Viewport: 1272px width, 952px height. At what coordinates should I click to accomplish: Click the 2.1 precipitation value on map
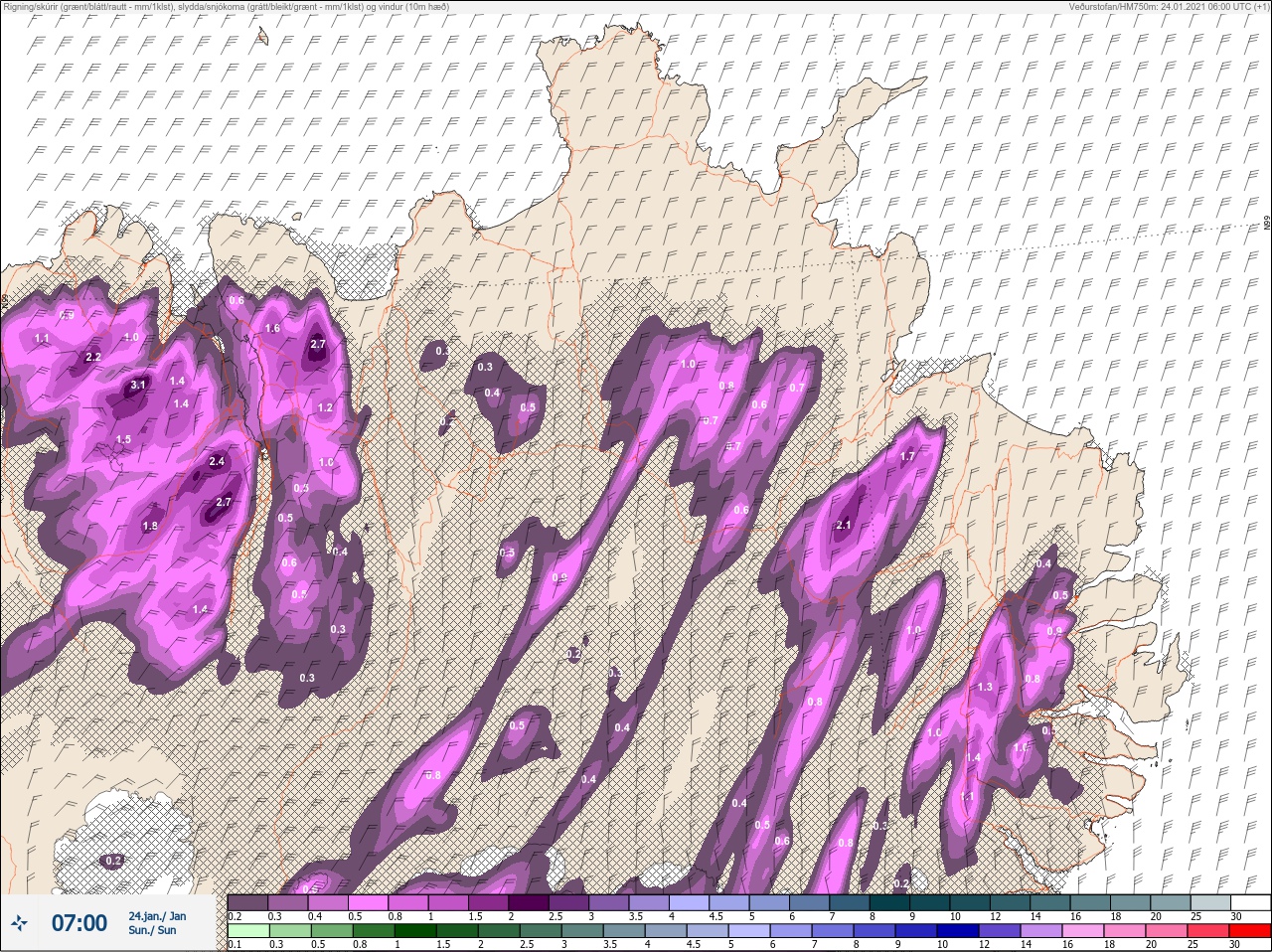click(x=845, y=526)
